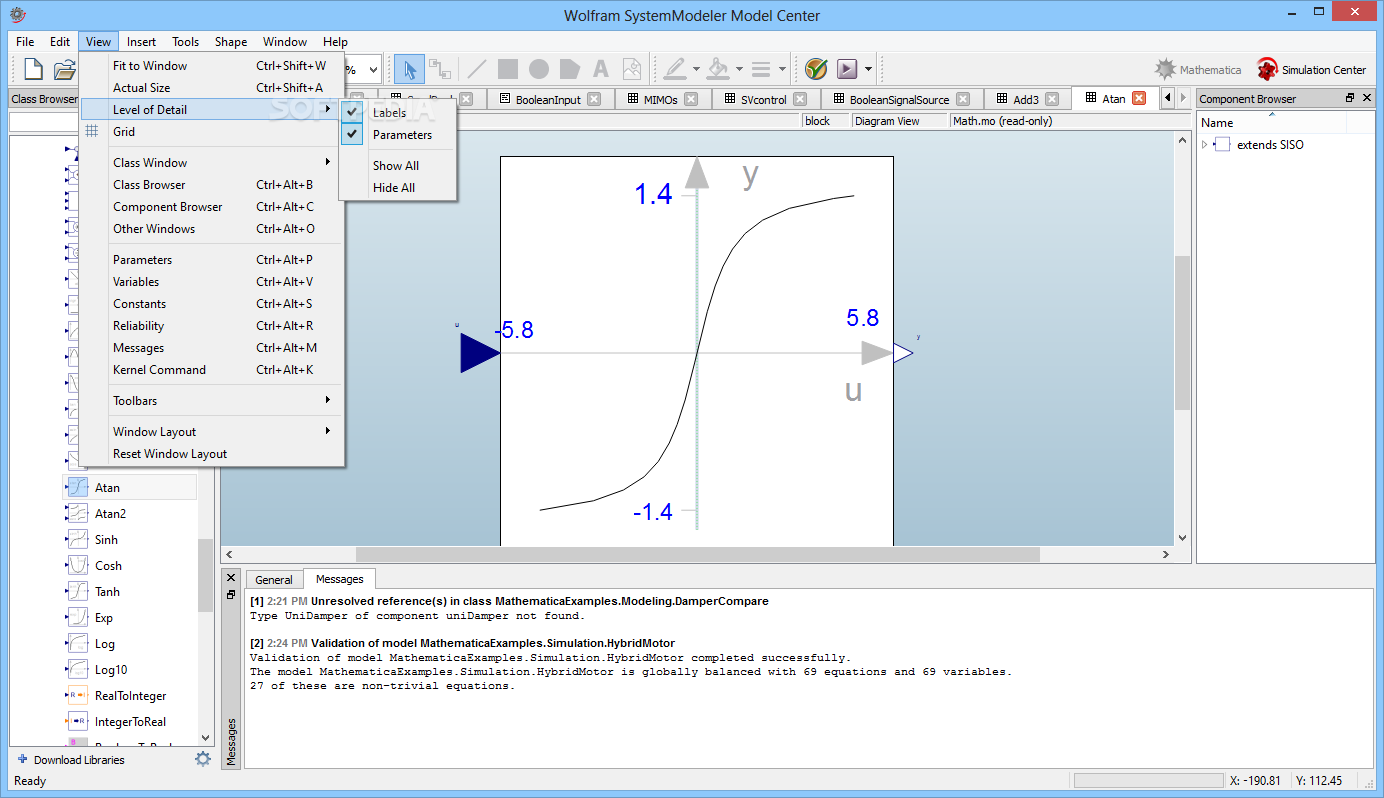Select the Kernel Command menu entry
This screenshot has height=798, width=1384.
pyautogui.click(x=212, y=370)
